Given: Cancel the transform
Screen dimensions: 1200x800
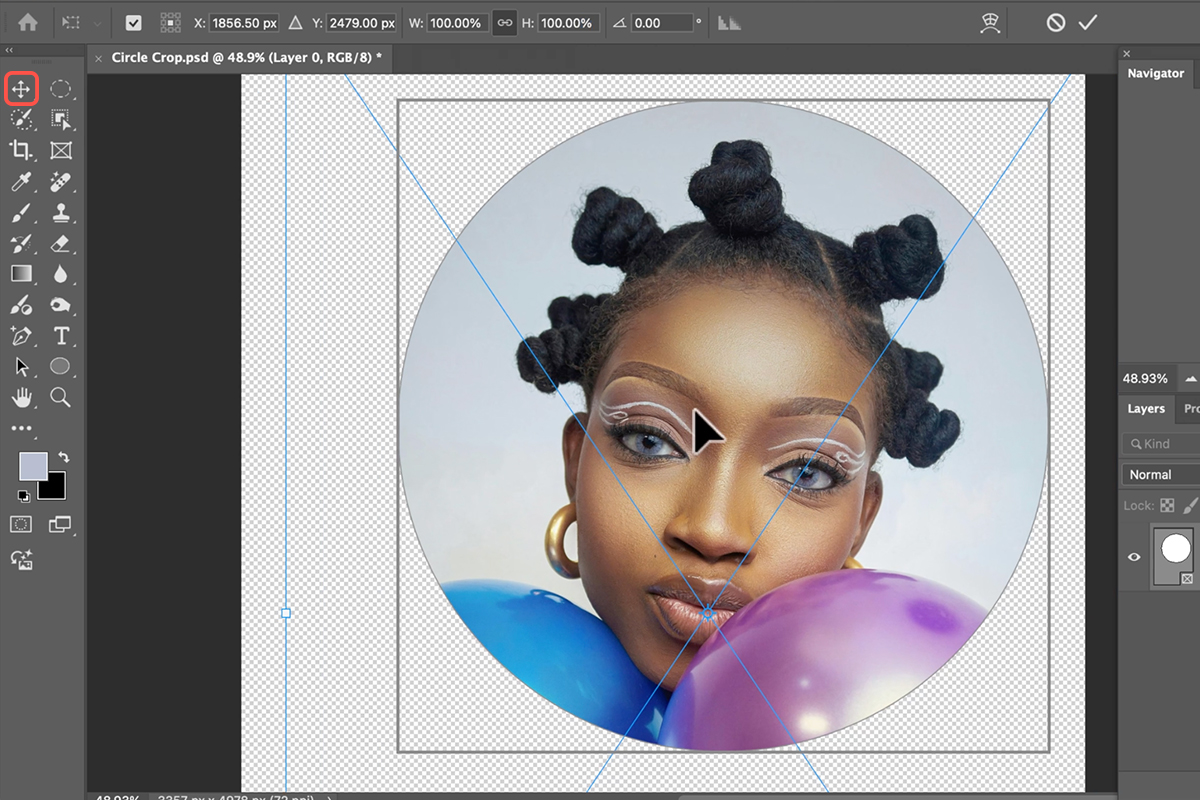Looking at the screenshot, I should [x=1055, y=22].
